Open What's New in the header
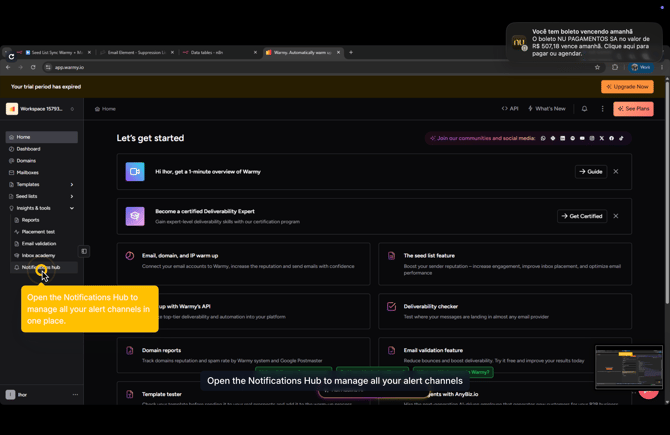 [x=547, y=109]
